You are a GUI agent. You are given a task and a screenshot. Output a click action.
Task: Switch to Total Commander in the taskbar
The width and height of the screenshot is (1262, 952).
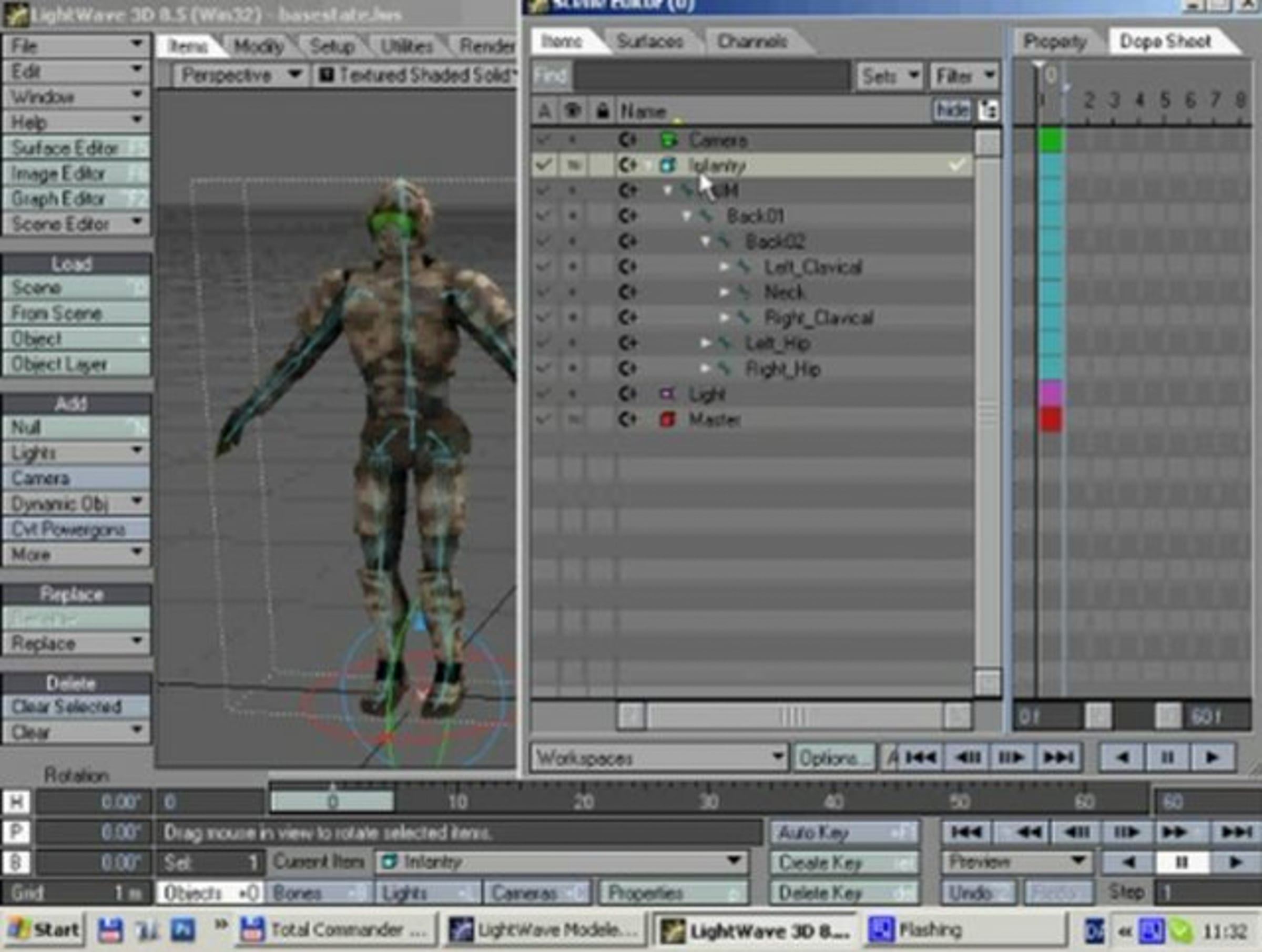point(337,930)
